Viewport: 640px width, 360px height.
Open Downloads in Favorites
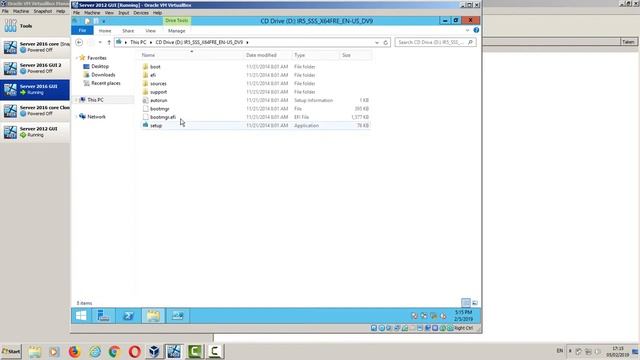click(x=103, y=75)
